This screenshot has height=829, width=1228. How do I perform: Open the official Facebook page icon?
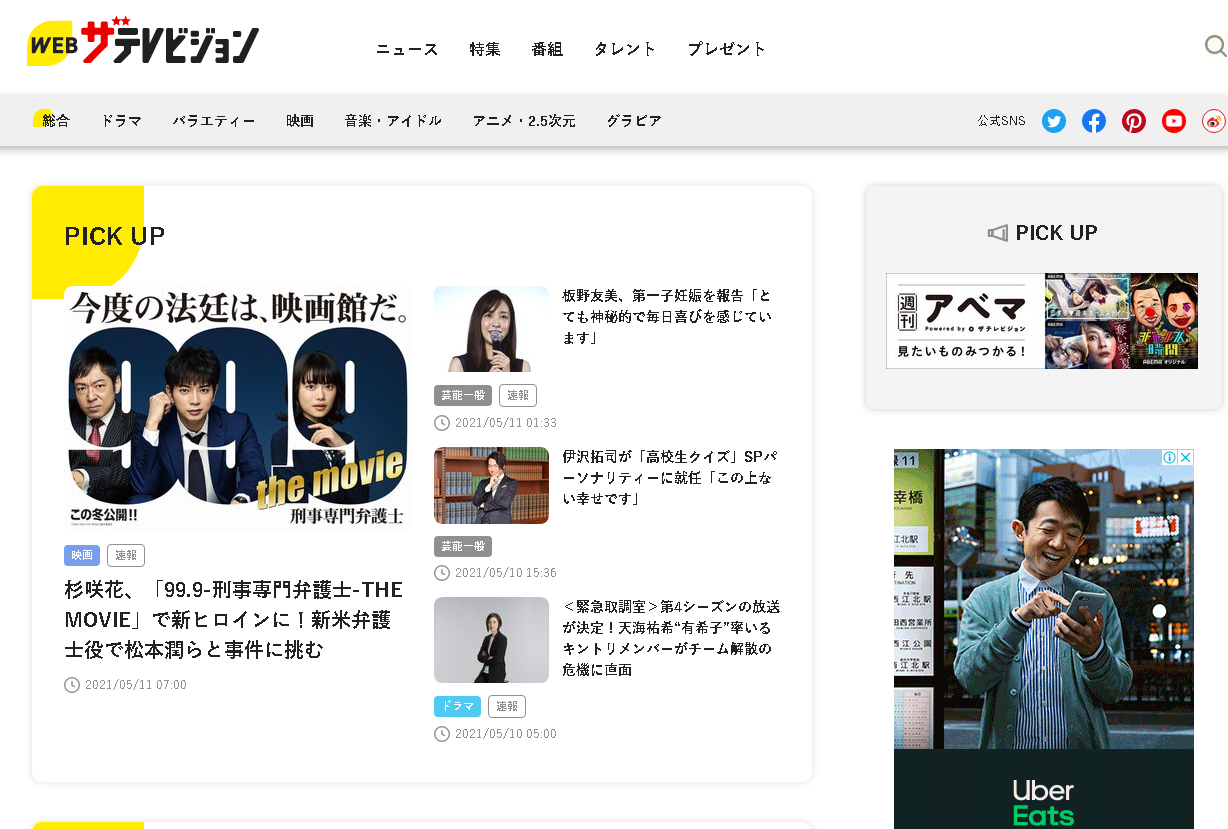1094,121
